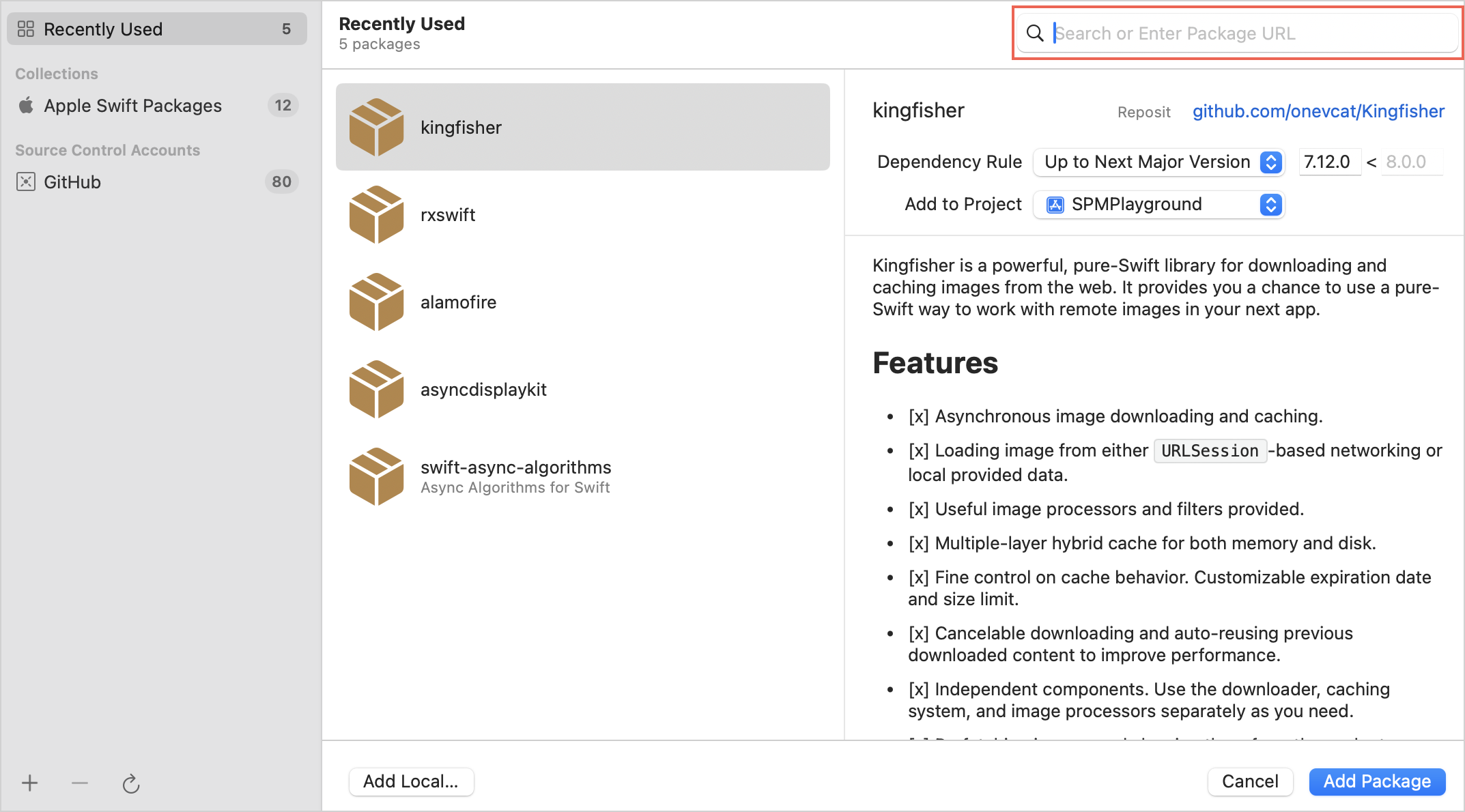The height and width of the screenshot is (812, 1465).
Task: Click the Search or Enter Package URL field
Action: [1229, 33]
